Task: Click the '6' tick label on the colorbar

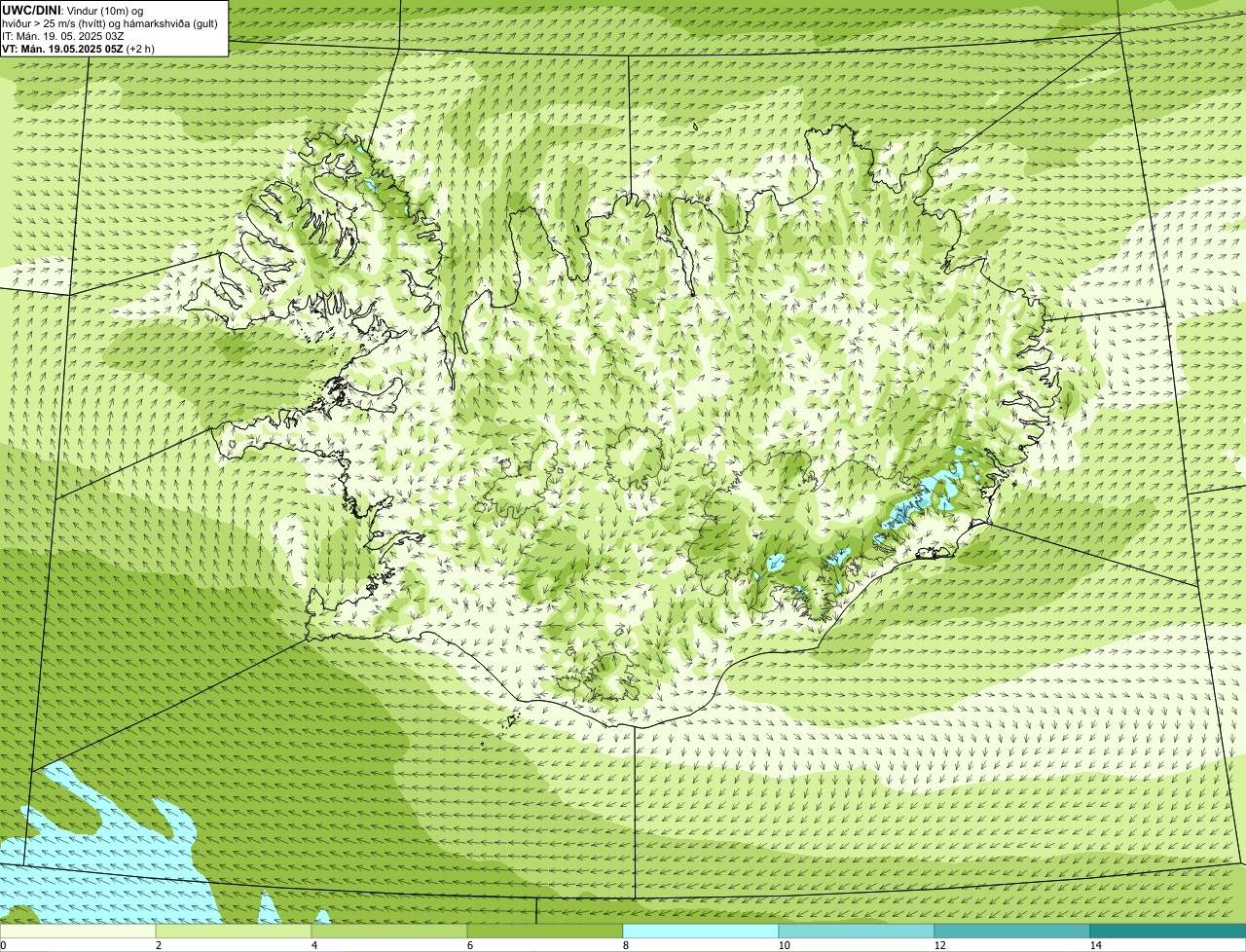Action: point(469,945)
